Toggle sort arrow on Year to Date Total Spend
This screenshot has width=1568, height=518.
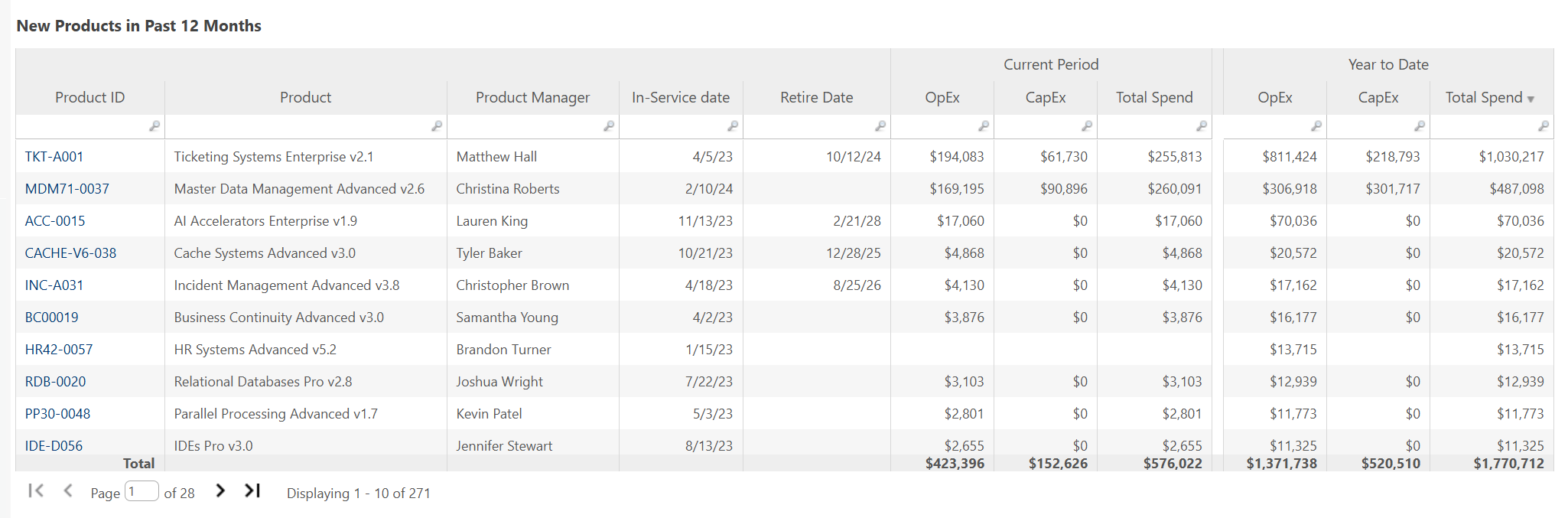[1531, 99]
